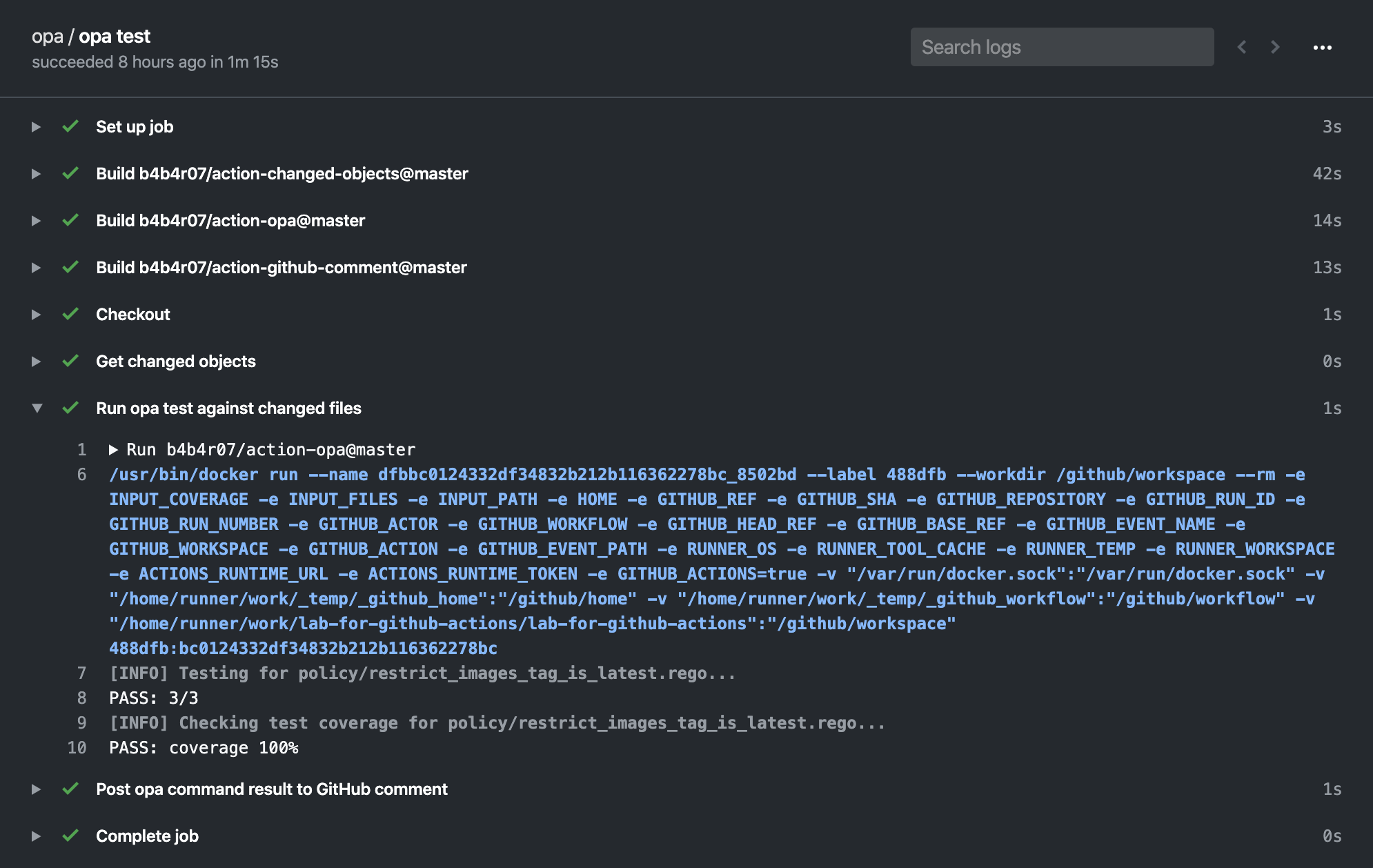Image resolution: width=1373 pixels, height=868 pixels.
Task: Expand Post opa command result step
Action: point(36,789)
